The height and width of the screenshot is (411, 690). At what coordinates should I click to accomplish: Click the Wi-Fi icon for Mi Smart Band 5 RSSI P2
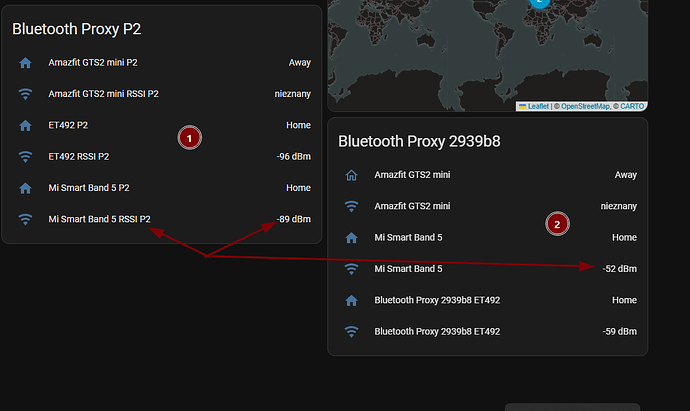25,218
